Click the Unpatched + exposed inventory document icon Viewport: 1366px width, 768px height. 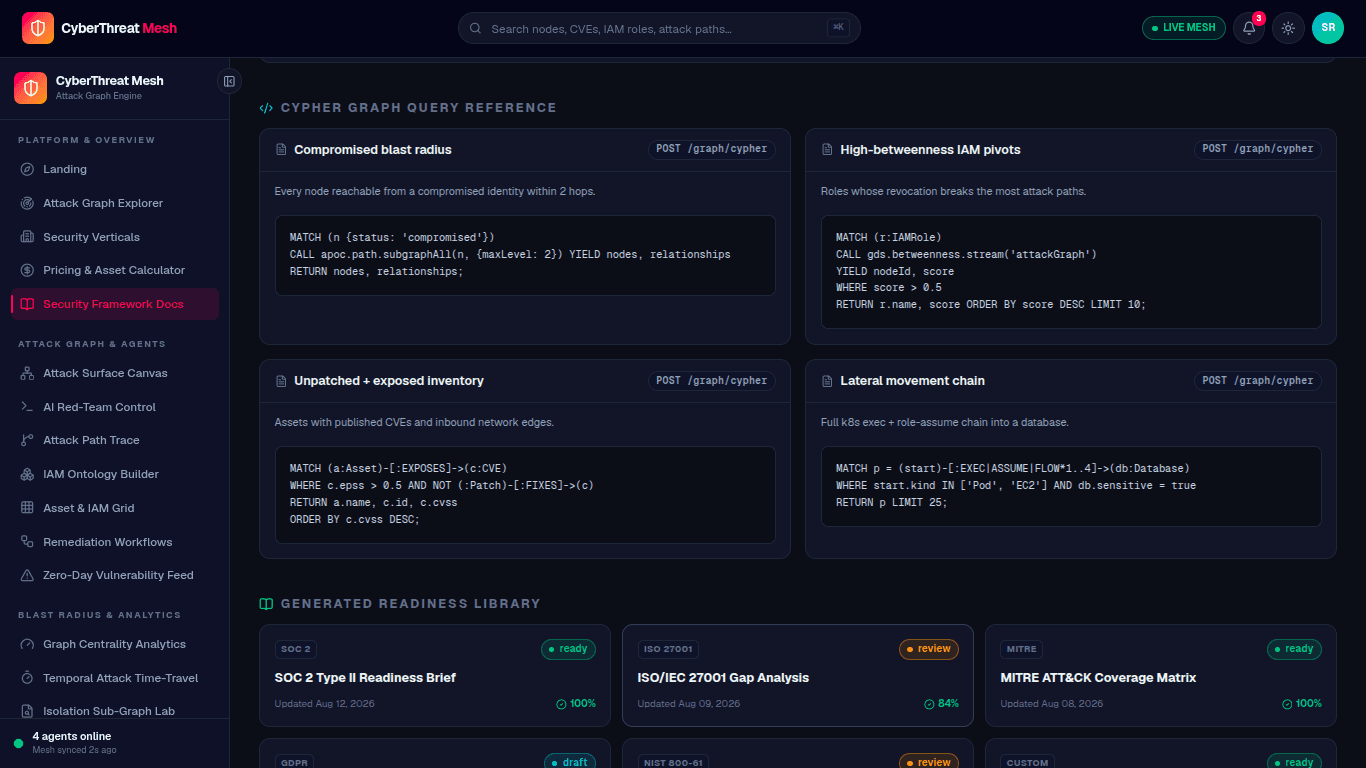pyautogui.click(x=281, y=381)
